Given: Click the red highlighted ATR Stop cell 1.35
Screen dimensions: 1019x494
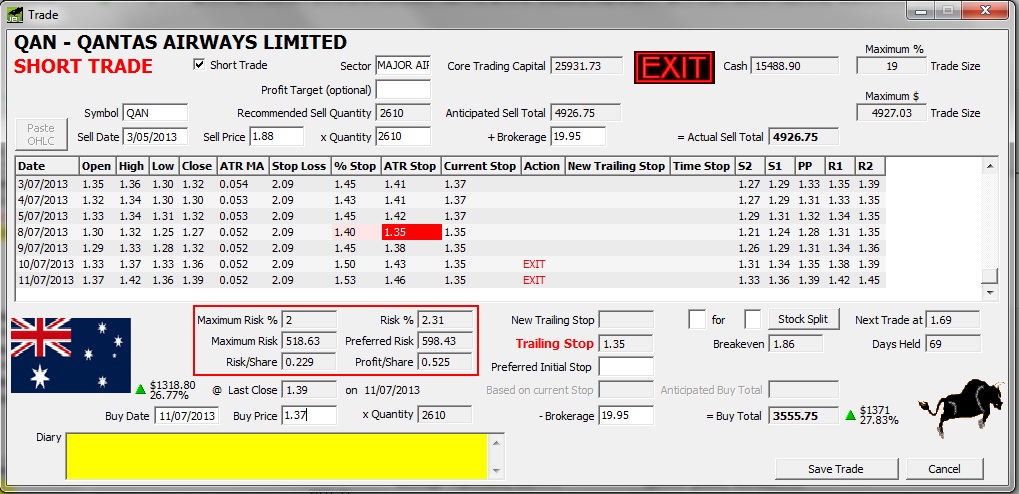Looking at the screenshot, I should 411,232.
